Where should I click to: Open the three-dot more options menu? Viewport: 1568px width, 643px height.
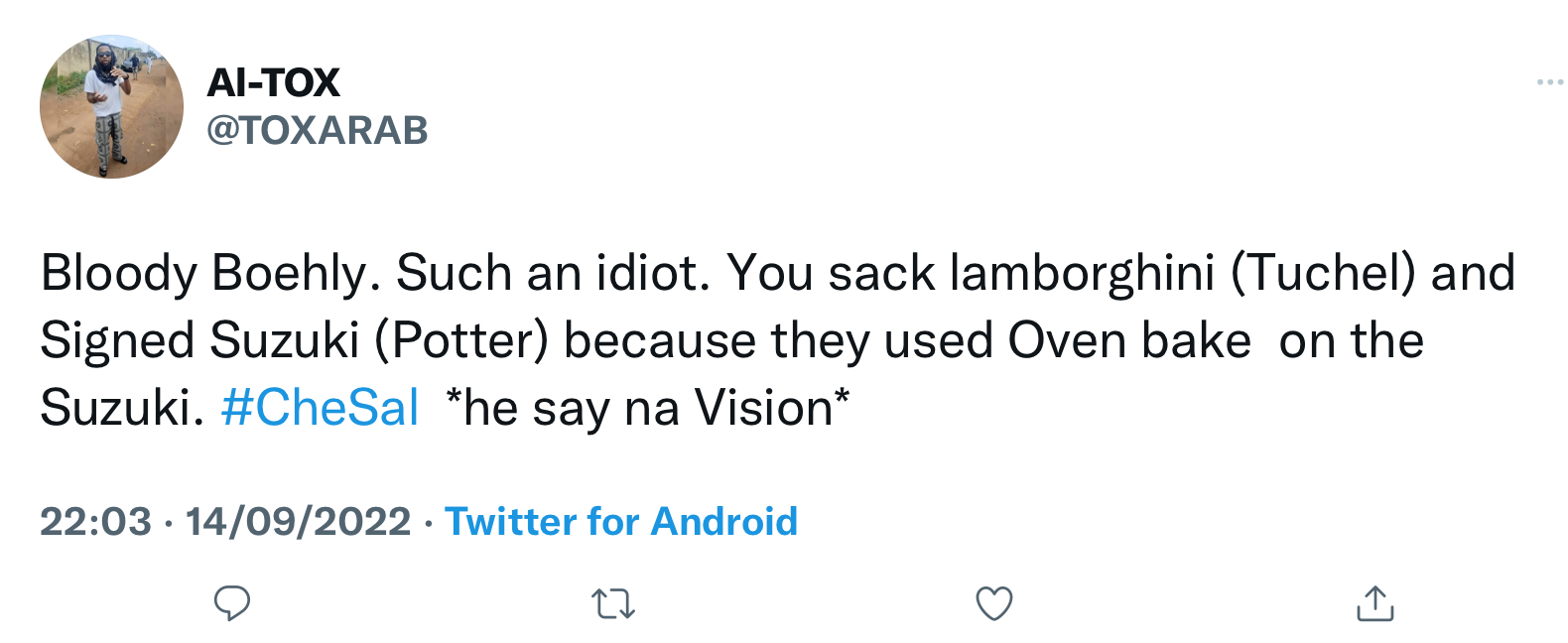tap(1549, 82)
